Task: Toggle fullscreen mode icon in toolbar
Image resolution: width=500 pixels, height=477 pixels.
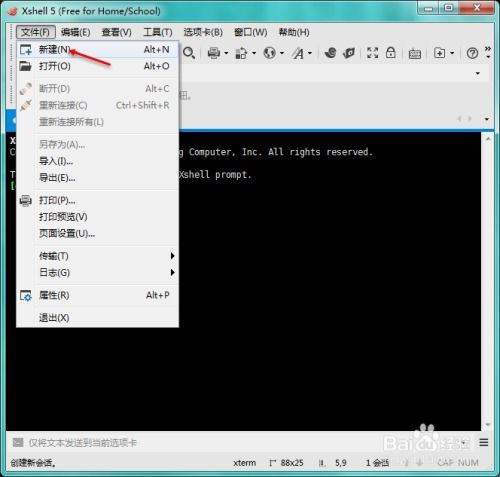Action: (x=372, y=53)
